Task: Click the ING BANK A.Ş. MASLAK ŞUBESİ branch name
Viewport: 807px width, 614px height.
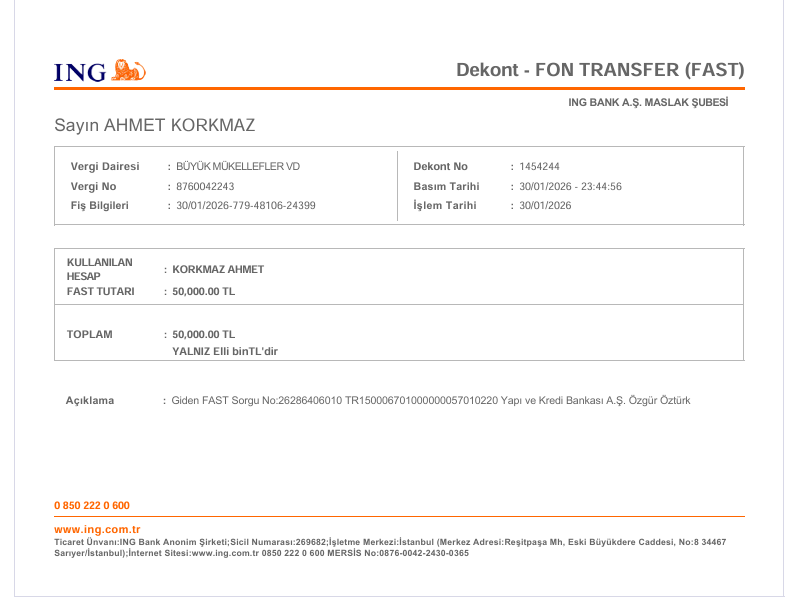Action: [x=648, y=102]
